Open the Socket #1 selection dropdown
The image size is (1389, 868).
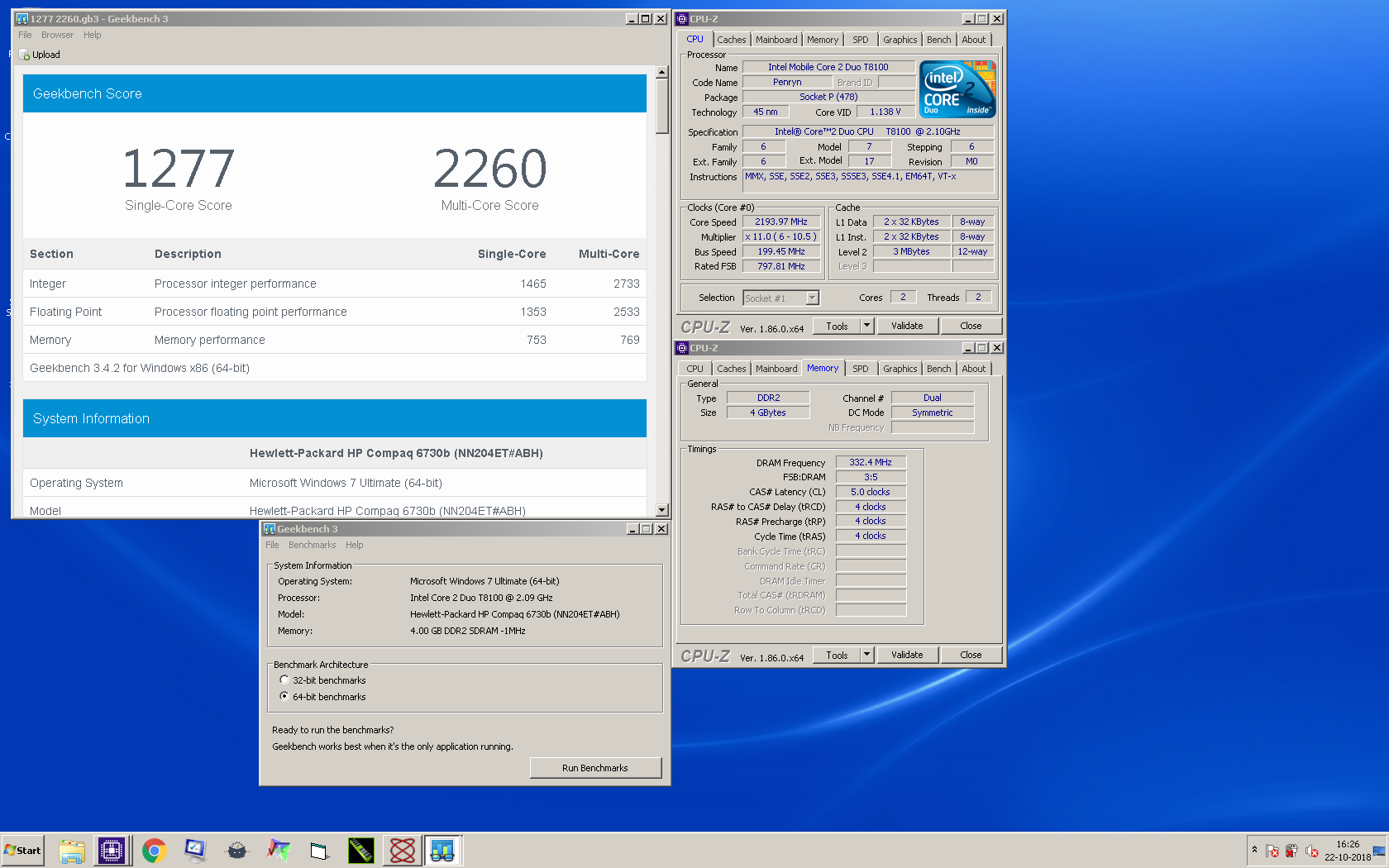tap(812, 298)
